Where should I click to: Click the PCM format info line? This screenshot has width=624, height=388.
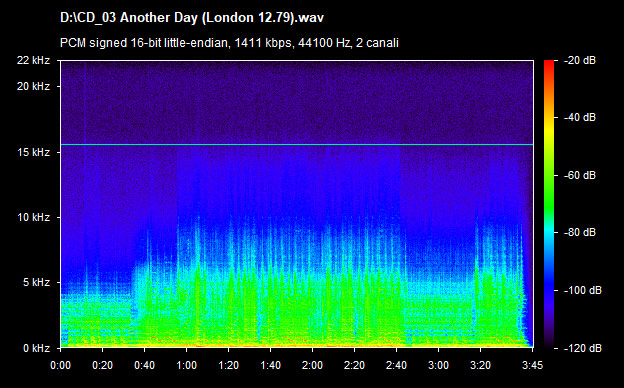(229, 43)
